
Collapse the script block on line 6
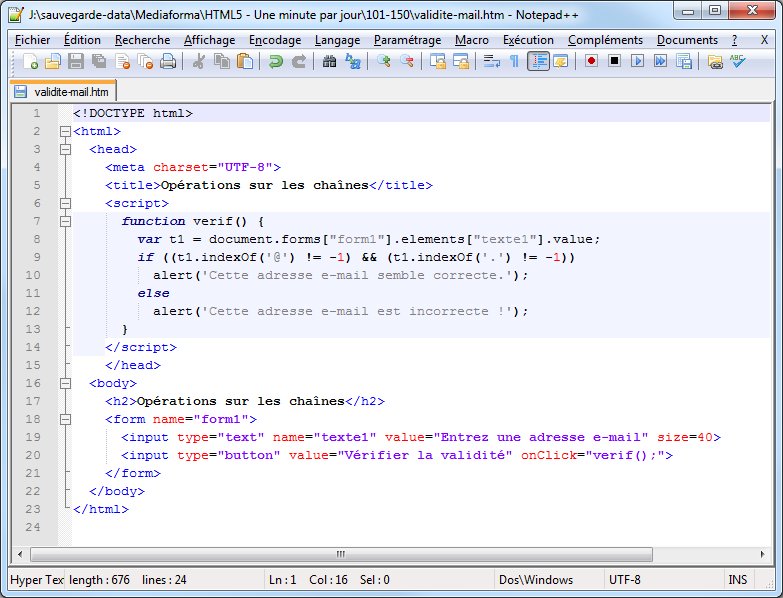65,203
